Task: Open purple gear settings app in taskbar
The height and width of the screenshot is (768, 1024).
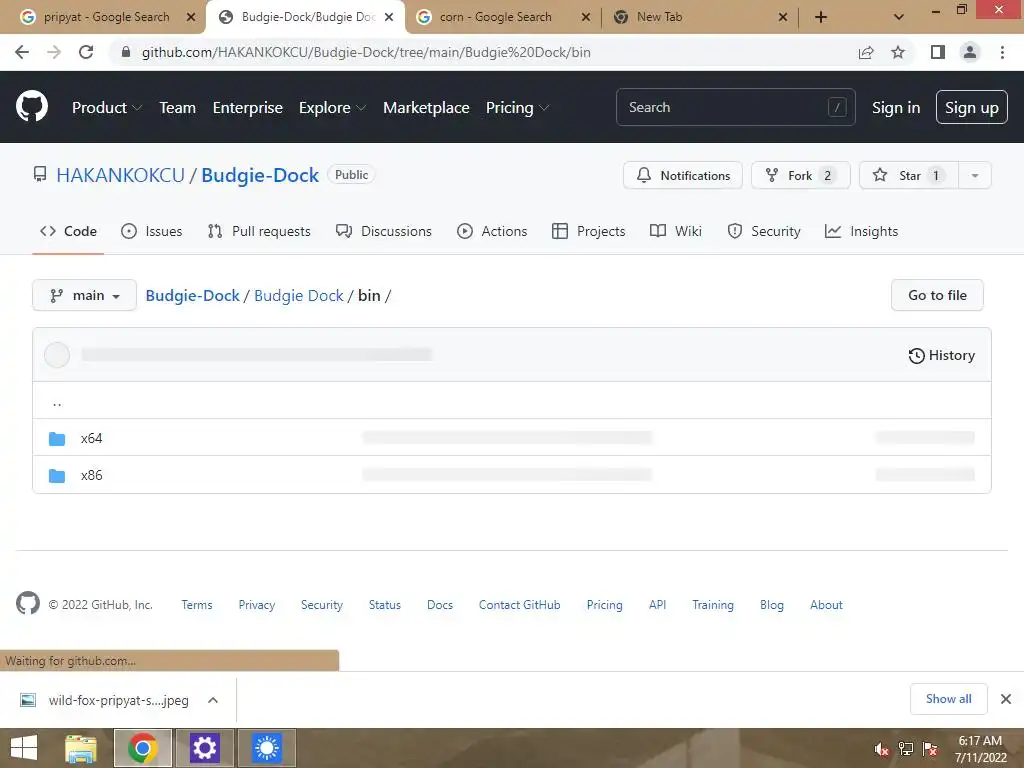Action: tap(204, 748)
